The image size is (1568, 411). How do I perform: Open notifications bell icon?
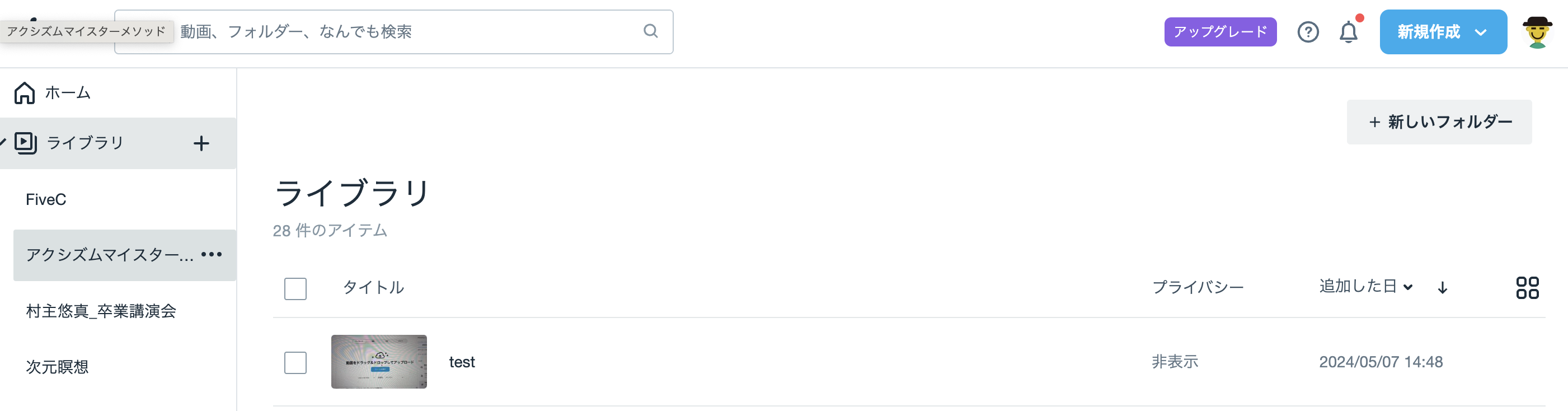coord(1348,32)
